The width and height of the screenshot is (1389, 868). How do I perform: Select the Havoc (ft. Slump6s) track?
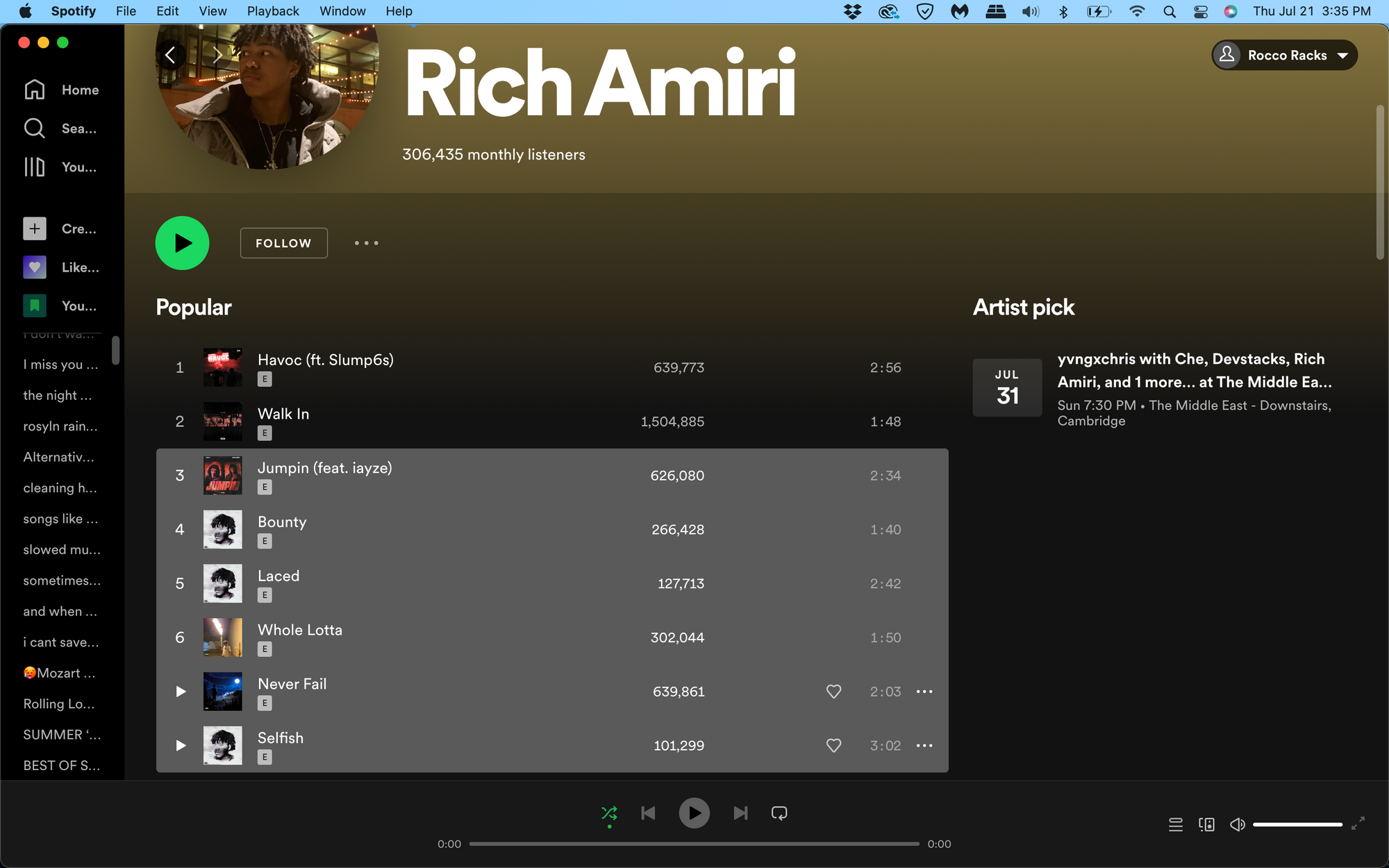click(552, 367)
